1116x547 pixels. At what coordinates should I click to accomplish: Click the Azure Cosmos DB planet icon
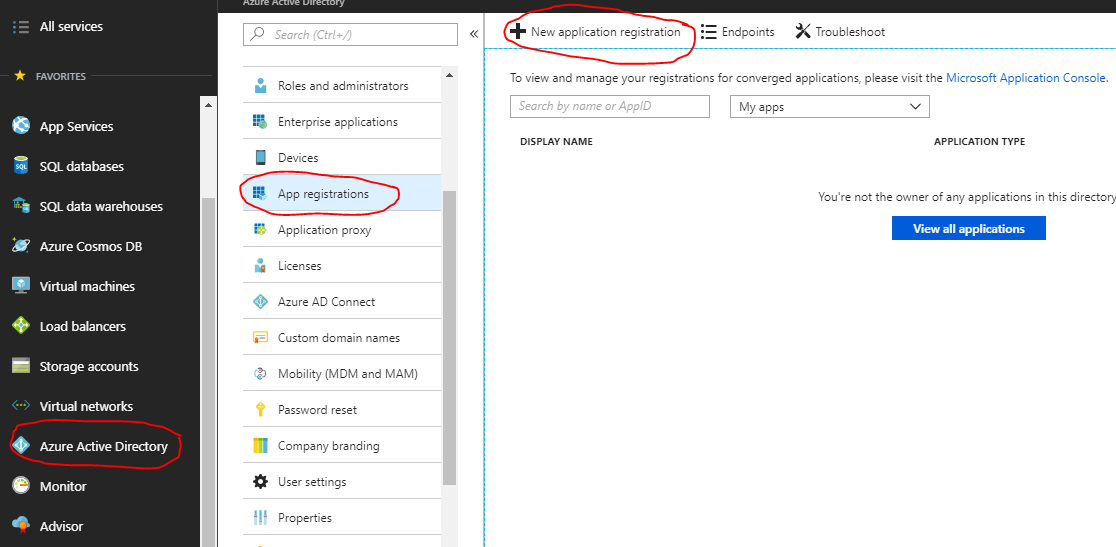click(x=21, y=246)
